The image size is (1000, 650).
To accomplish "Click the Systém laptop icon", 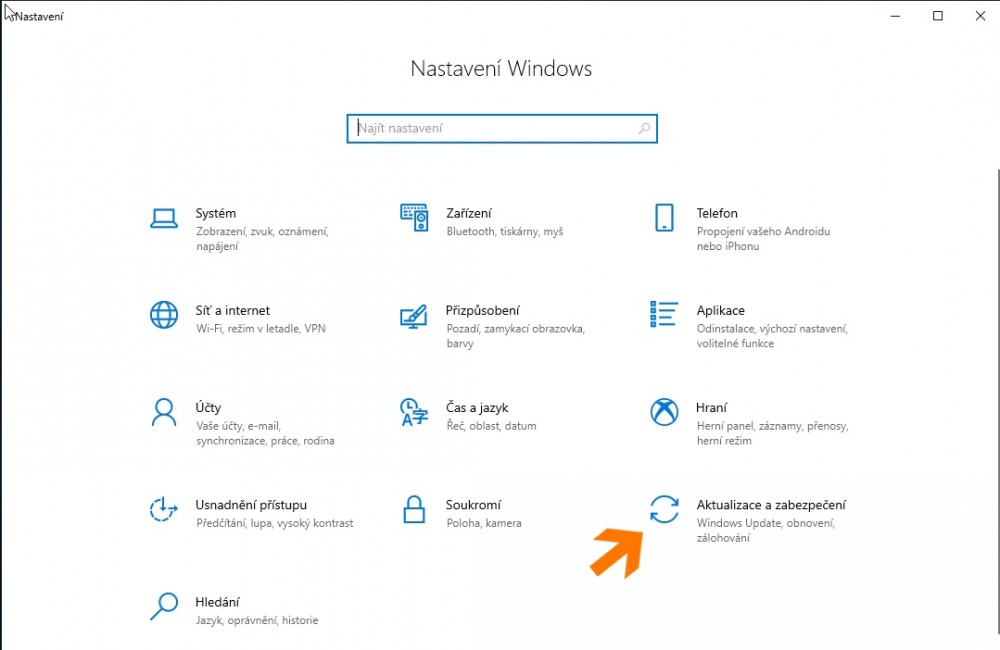I will tap(164, 218).
